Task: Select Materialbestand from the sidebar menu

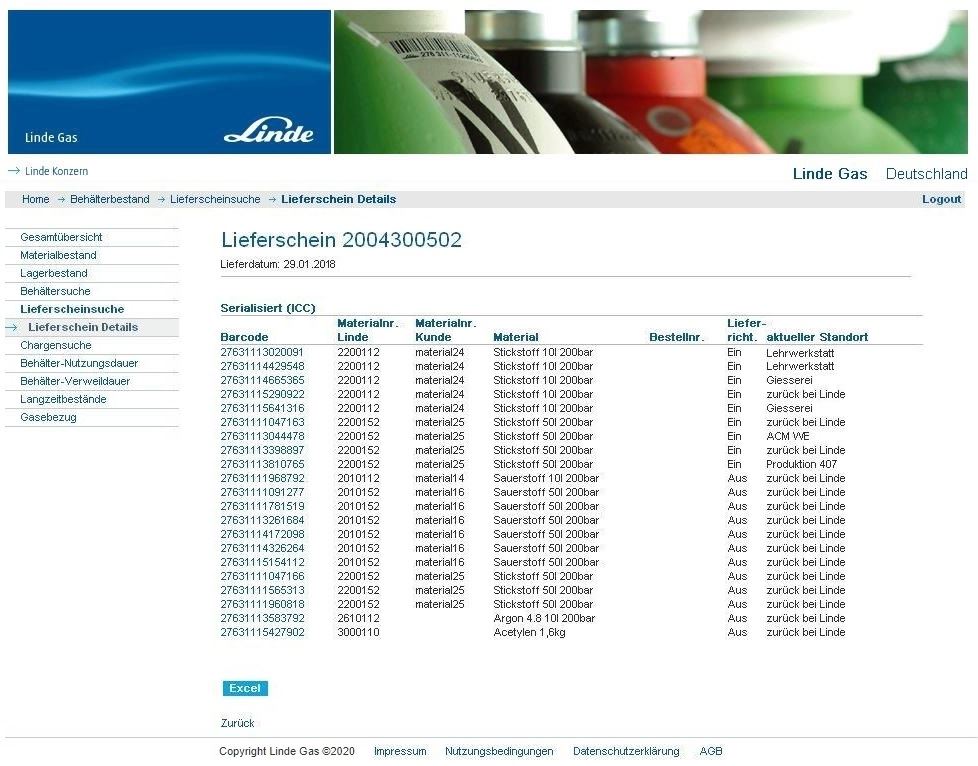Action: pyautogui.click(x=58, y=255)
